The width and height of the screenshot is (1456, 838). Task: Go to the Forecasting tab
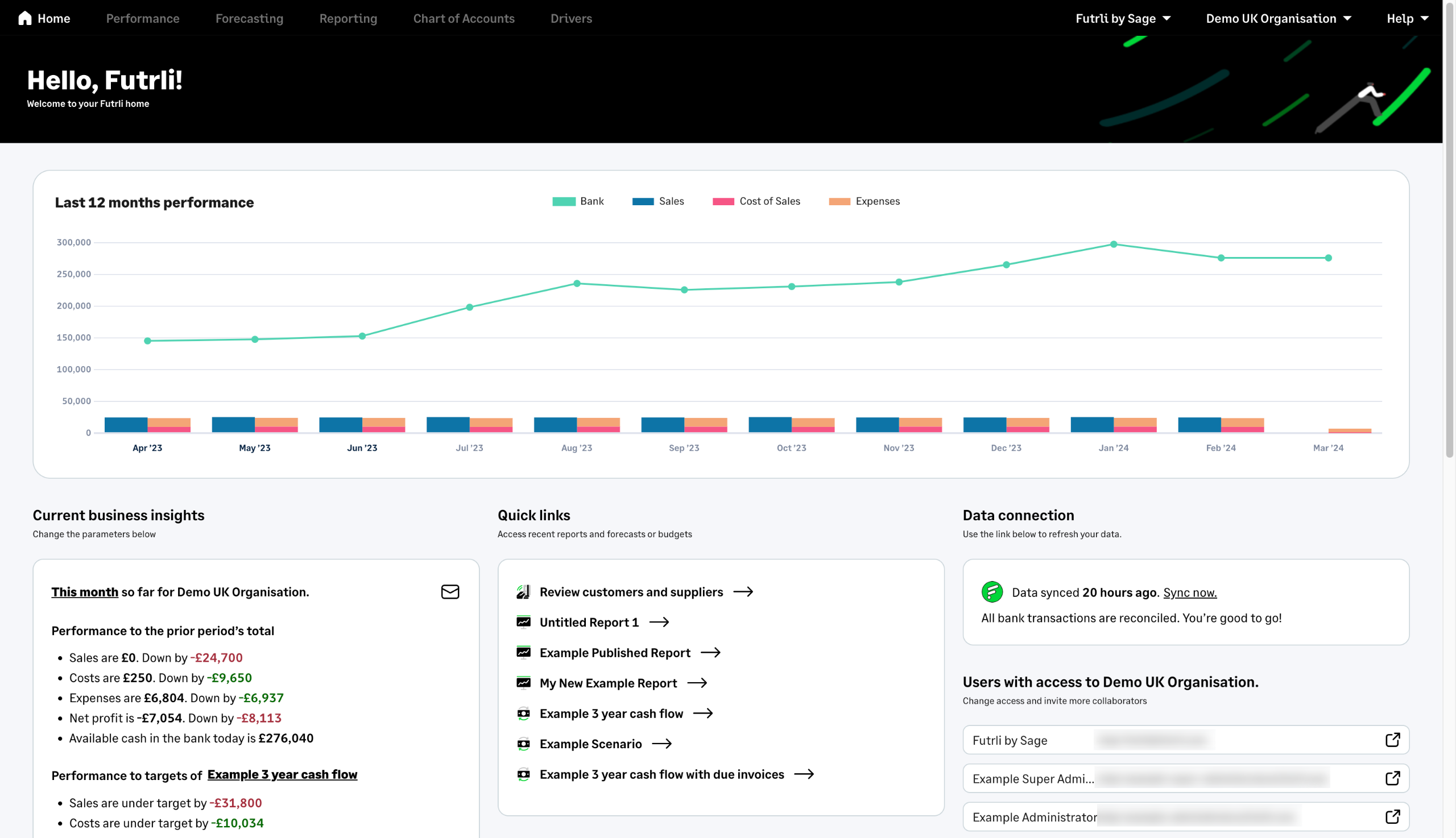pos(249,18)
